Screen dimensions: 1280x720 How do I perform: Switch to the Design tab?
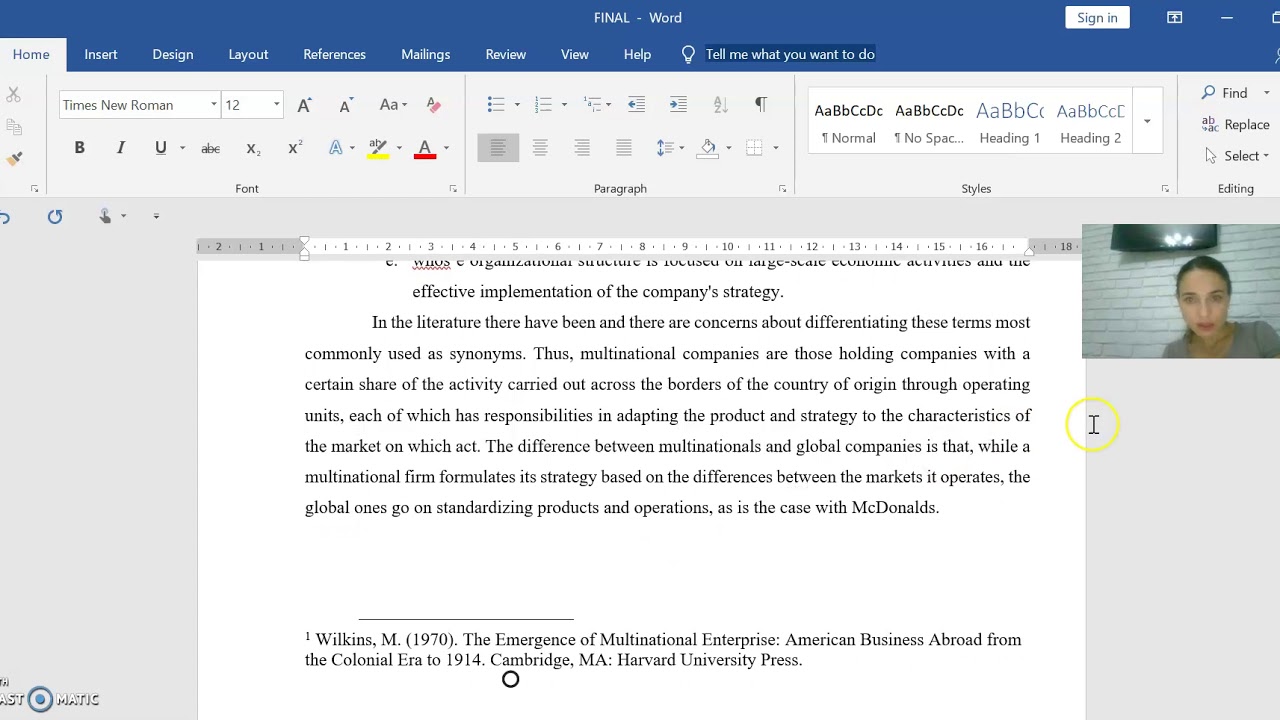coord(173,54)
